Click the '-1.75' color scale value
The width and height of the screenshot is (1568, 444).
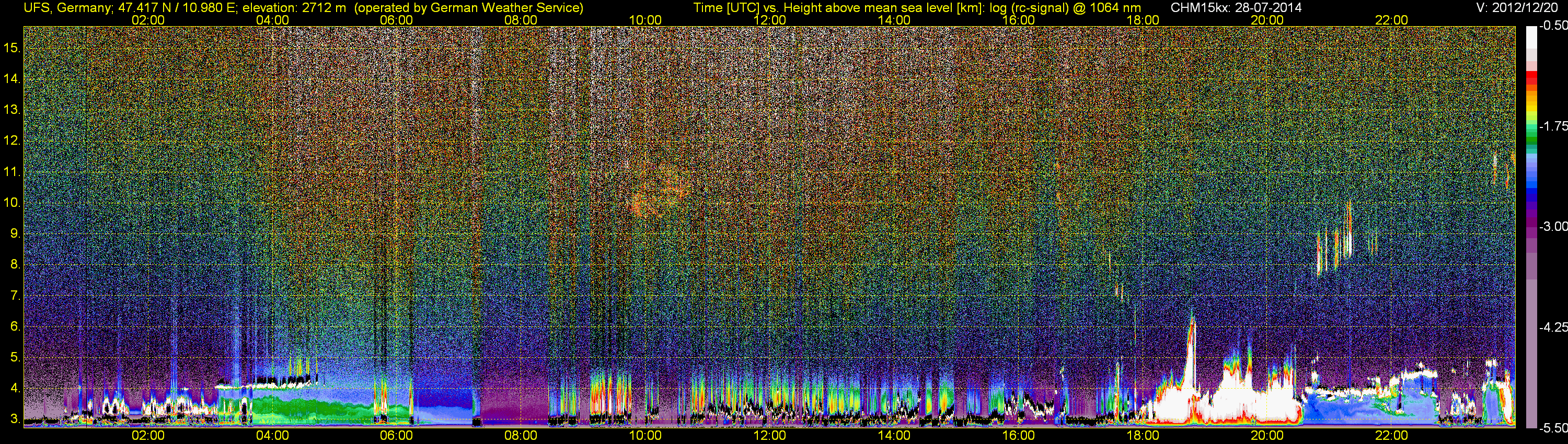tap(1553, 126)
